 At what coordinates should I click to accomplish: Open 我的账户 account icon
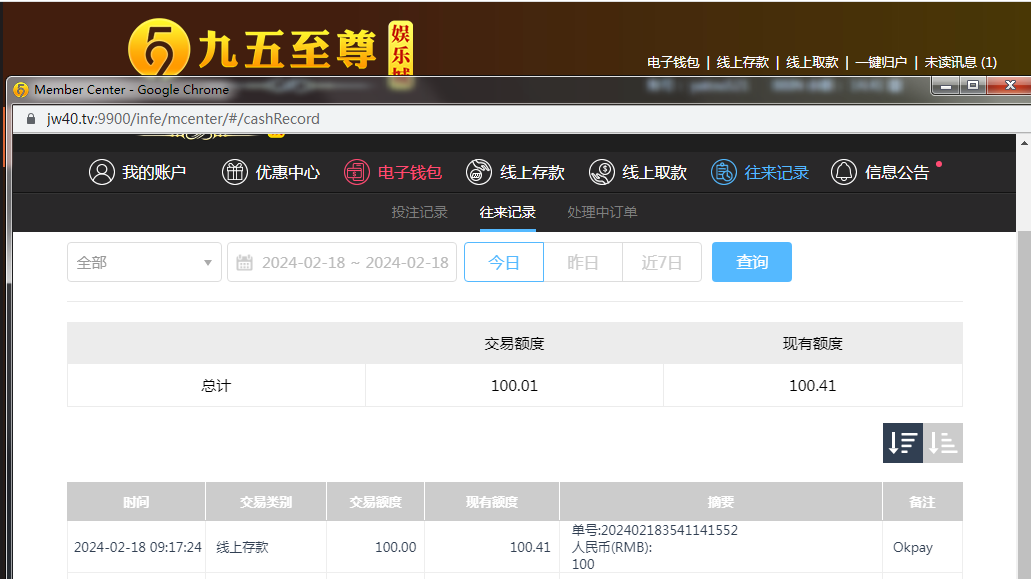pyautogui.click(x=102, y=172)
